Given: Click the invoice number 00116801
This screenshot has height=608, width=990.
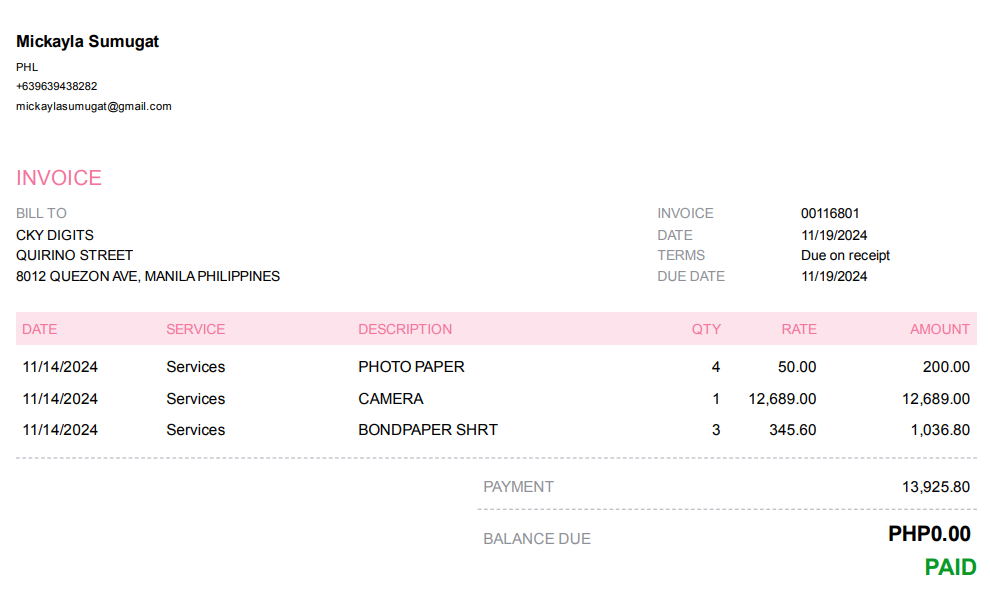Looking at the screenshot, I should click(x=830, y=213).
